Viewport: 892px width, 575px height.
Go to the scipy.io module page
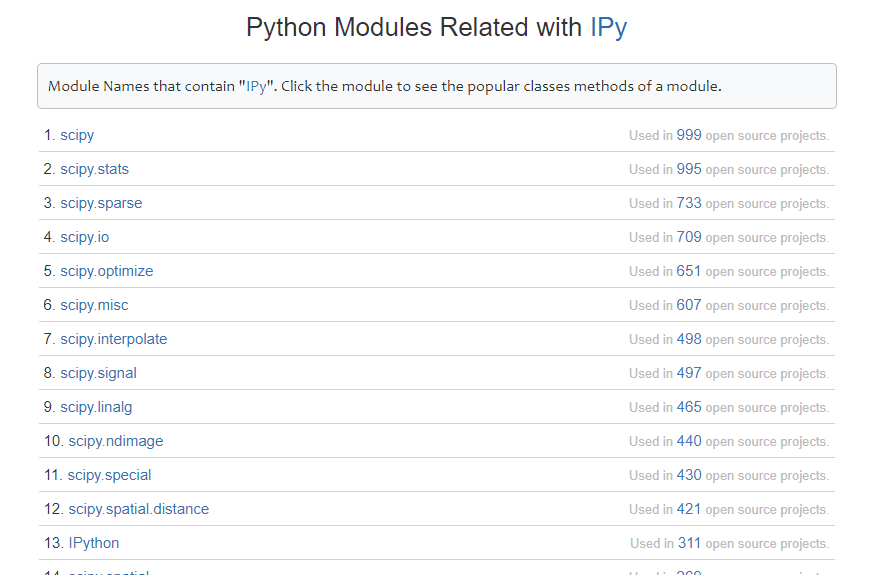click(84, 237)
